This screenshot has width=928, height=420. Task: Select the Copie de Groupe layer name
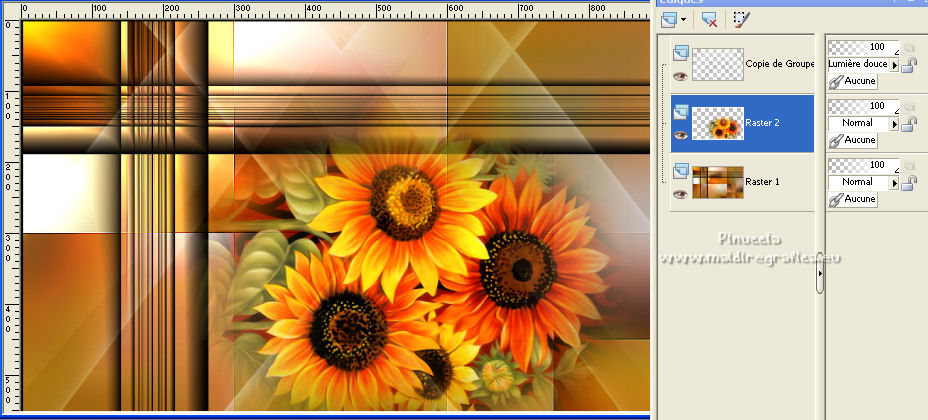(779, 64)
